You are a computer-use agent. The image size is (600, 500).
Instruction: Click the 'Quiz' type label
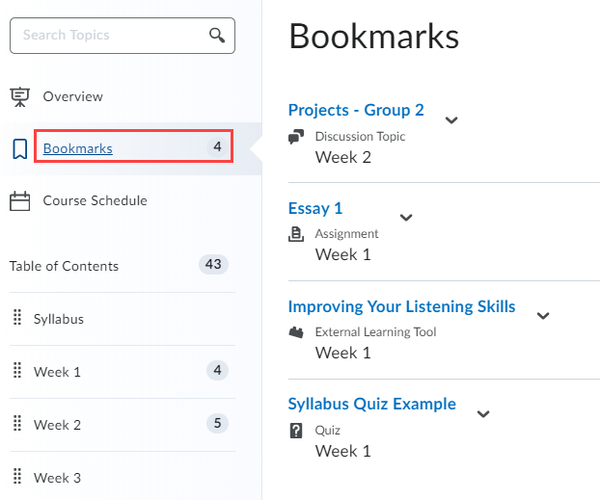click(x=328, y=431)
